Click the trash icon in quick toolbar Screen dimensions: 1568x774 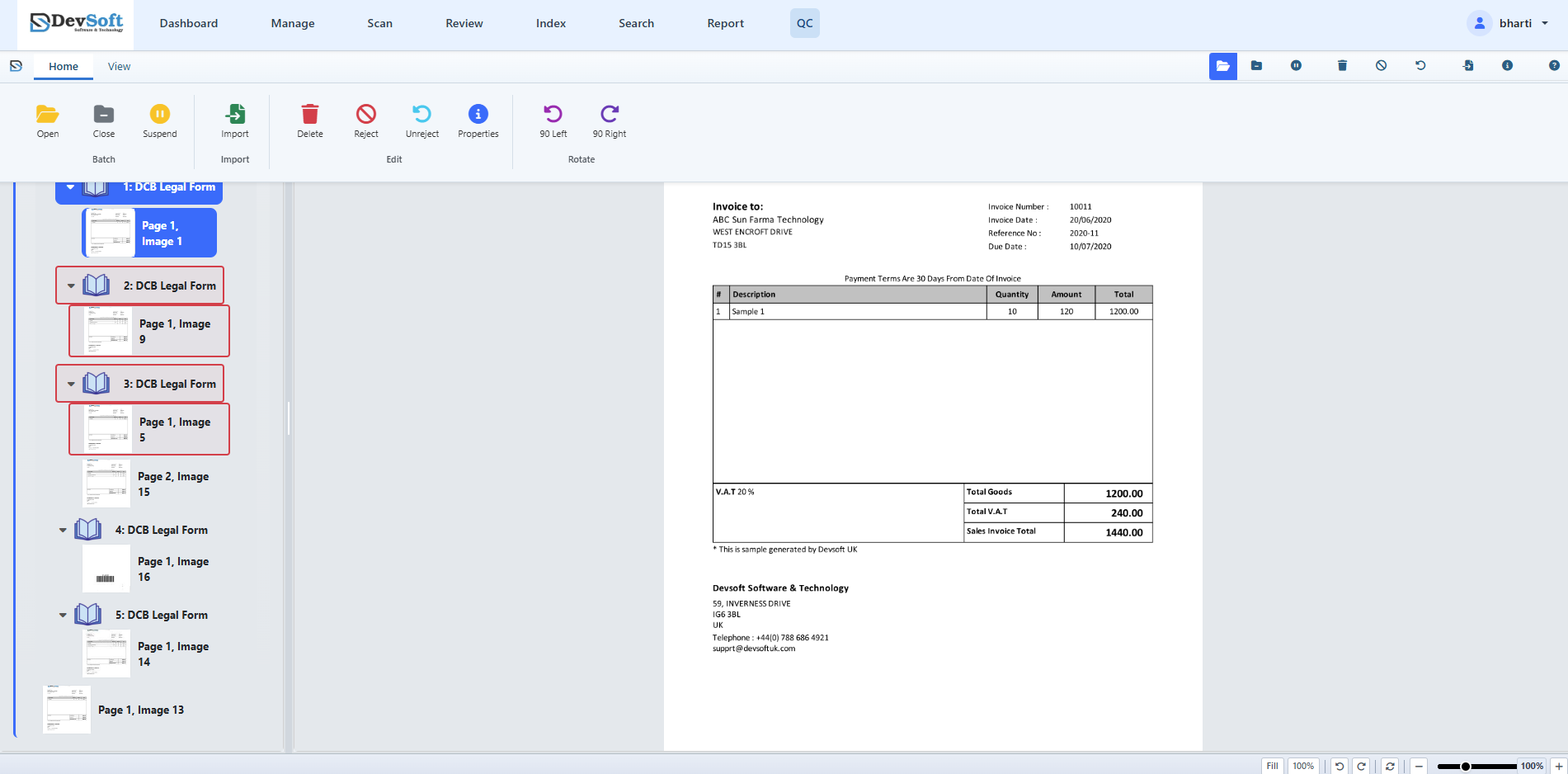point(1342,66)
